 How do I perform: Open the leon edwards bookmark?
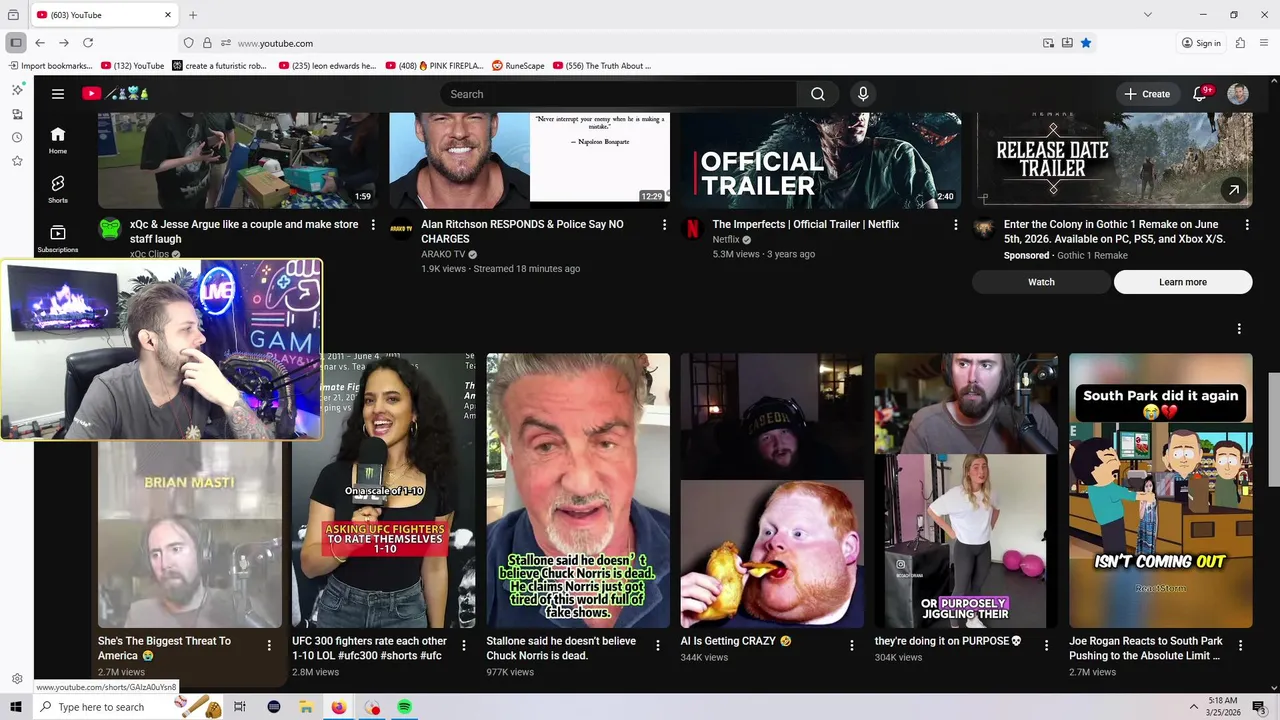[x=328, y=66]
